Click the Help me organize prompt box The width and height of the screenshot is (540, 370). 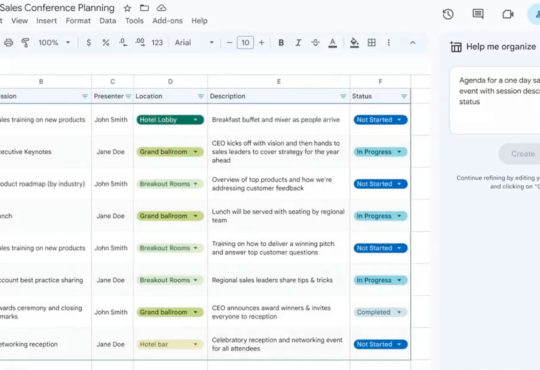496,100
